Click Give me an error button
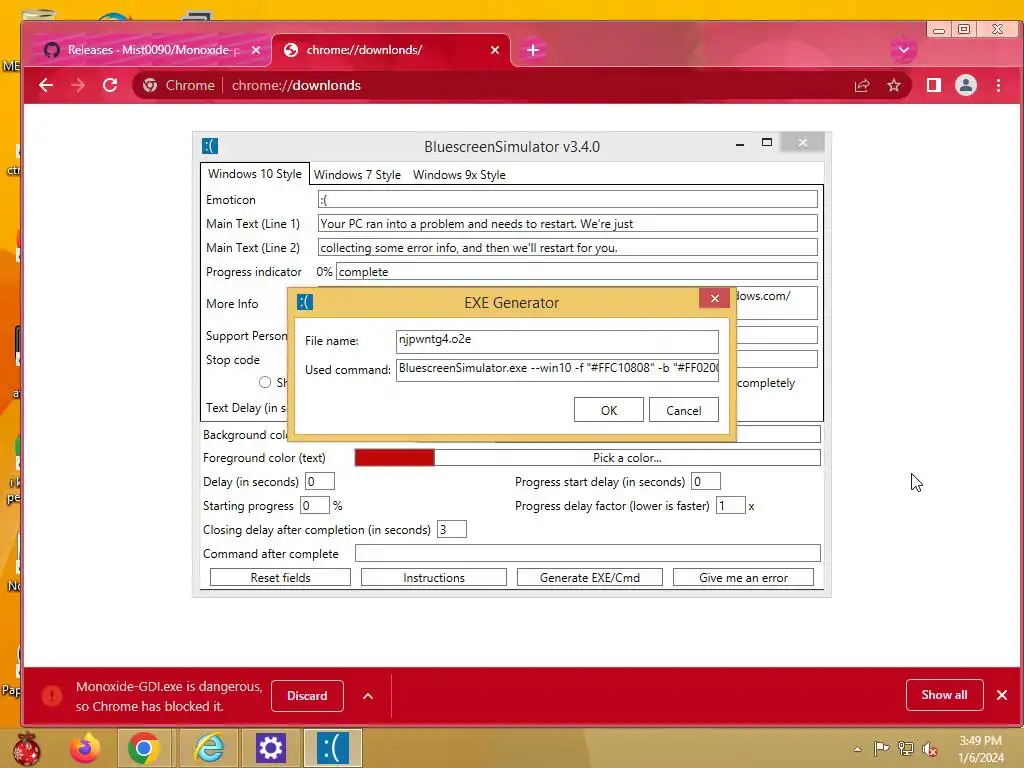 pos(743,577)
